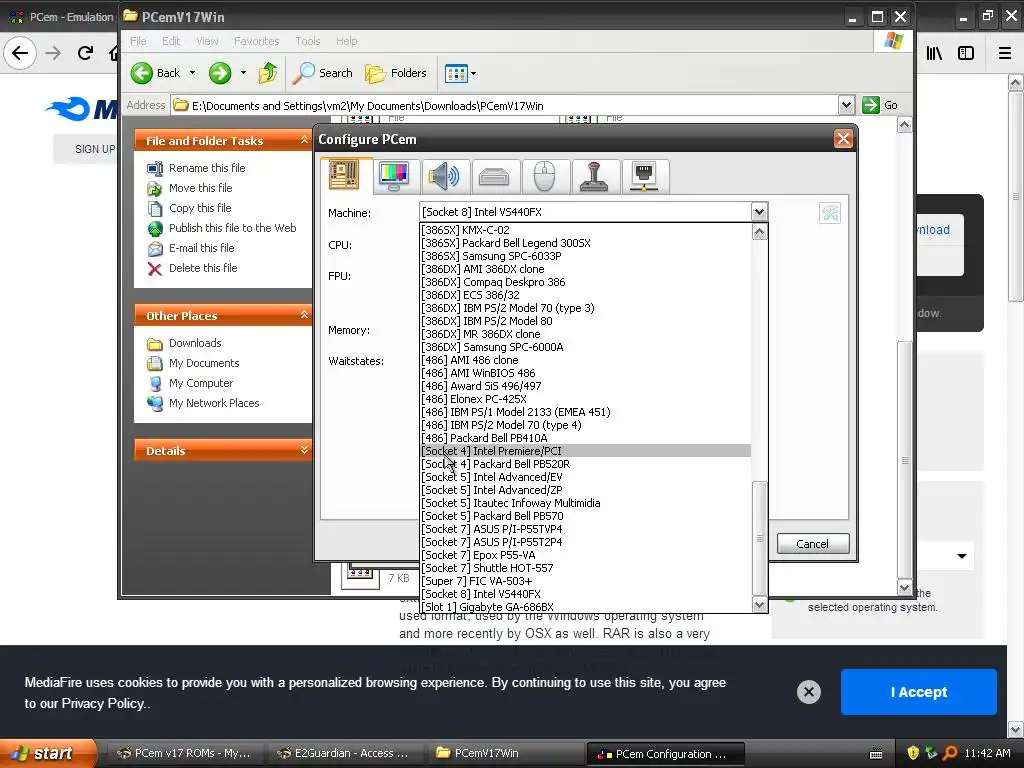Collapse File and Folder Tasks panel
The width and height of the screenshot is (1024, 768).
(x=304, y=140)
